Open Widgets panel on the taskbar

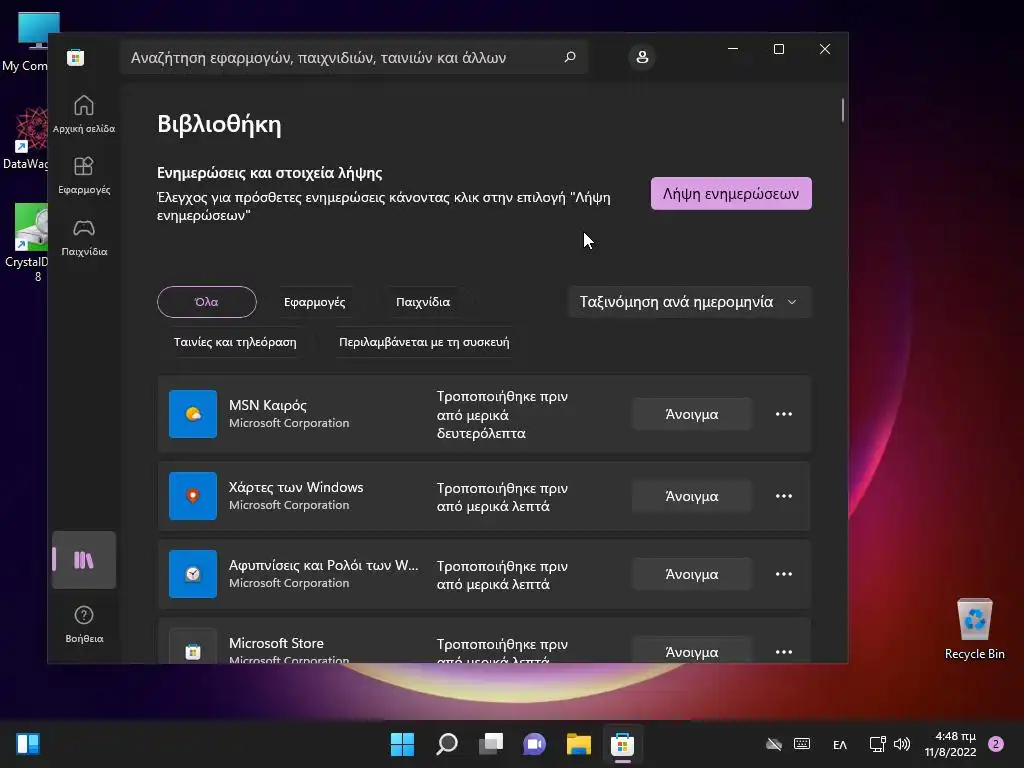pyautogui.click(x=28, y=744)
